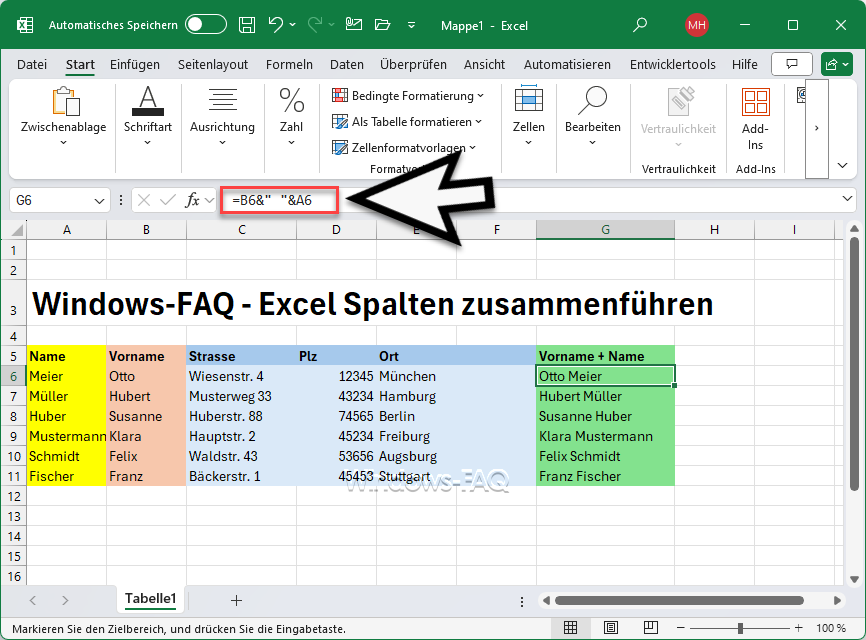Select column G header
Screen dimensions: 866x640
click(x=605, y=230)
